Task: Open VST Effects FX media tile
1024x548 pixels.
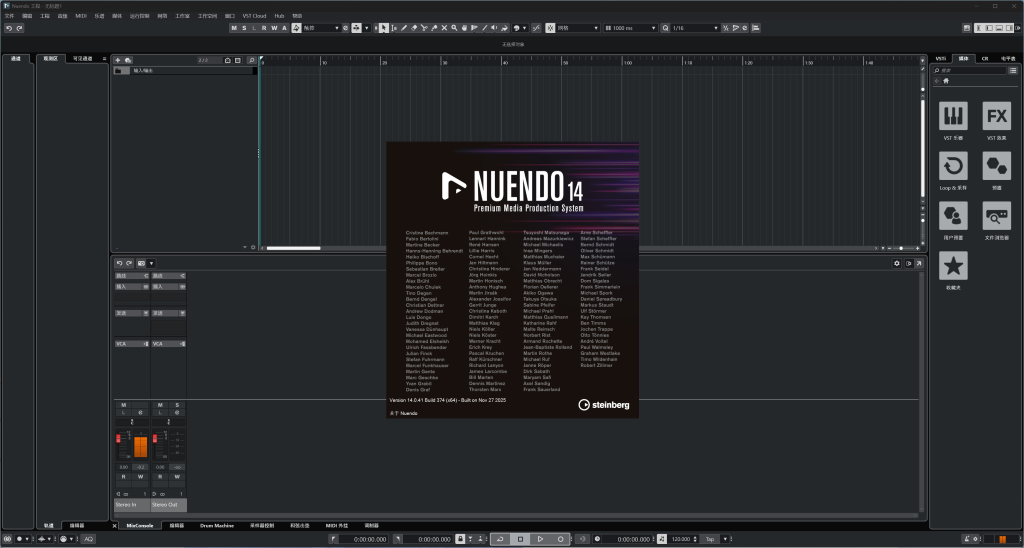Action: [x=996, y=116]
